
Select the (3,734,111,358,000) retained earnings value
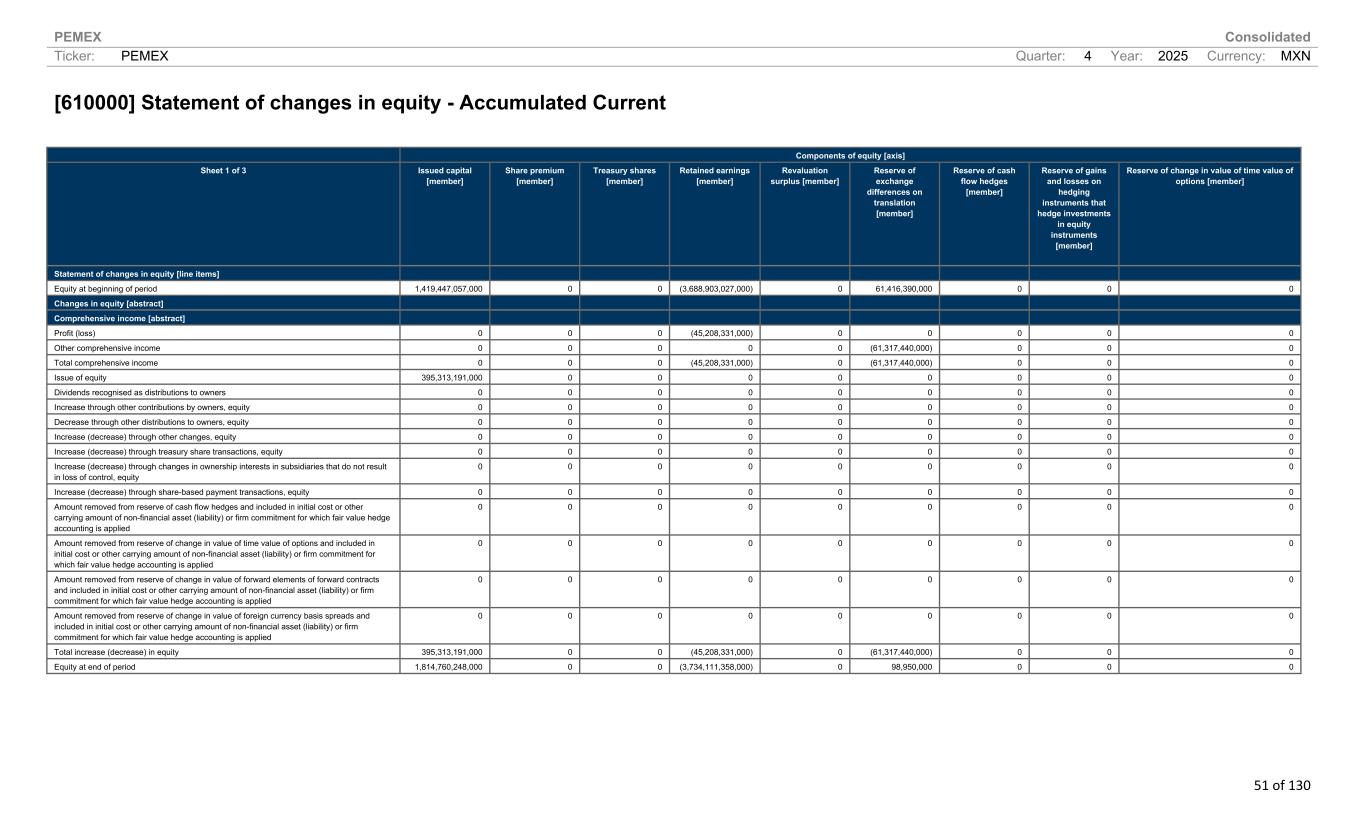(x=716, y=666)
